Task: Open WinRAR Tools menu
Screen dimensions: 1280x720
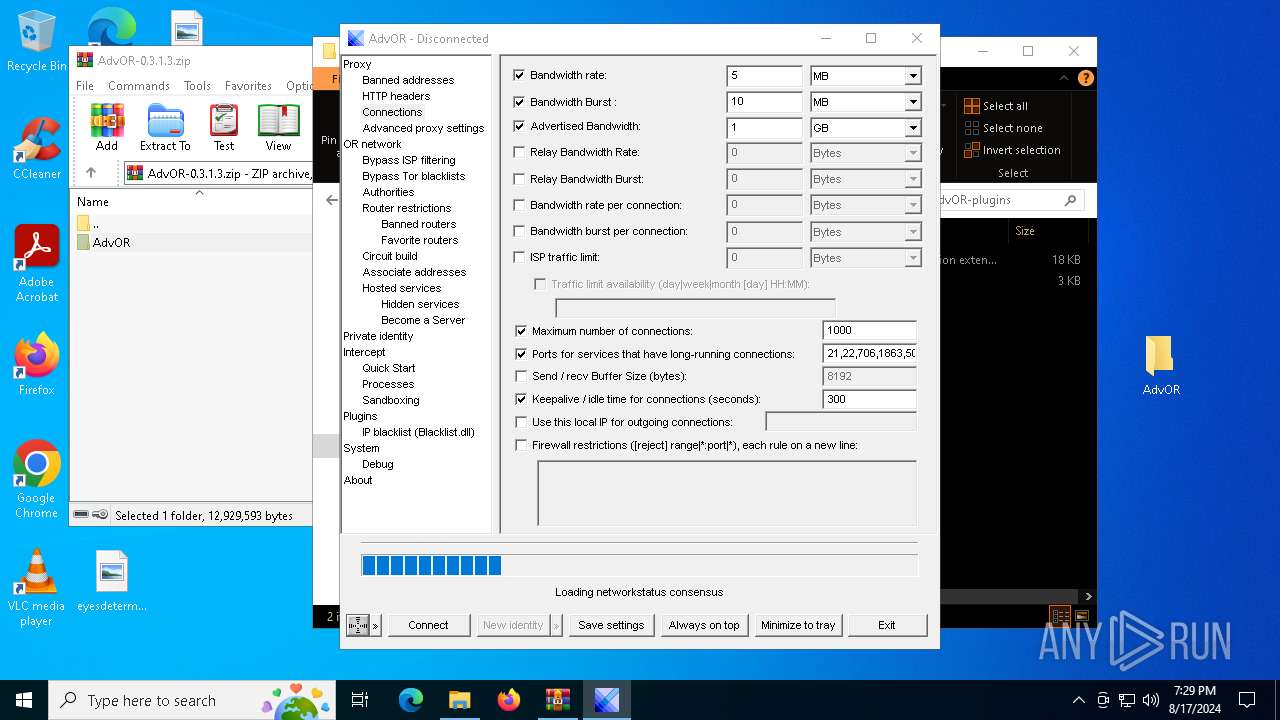Action: pos(197,86)
